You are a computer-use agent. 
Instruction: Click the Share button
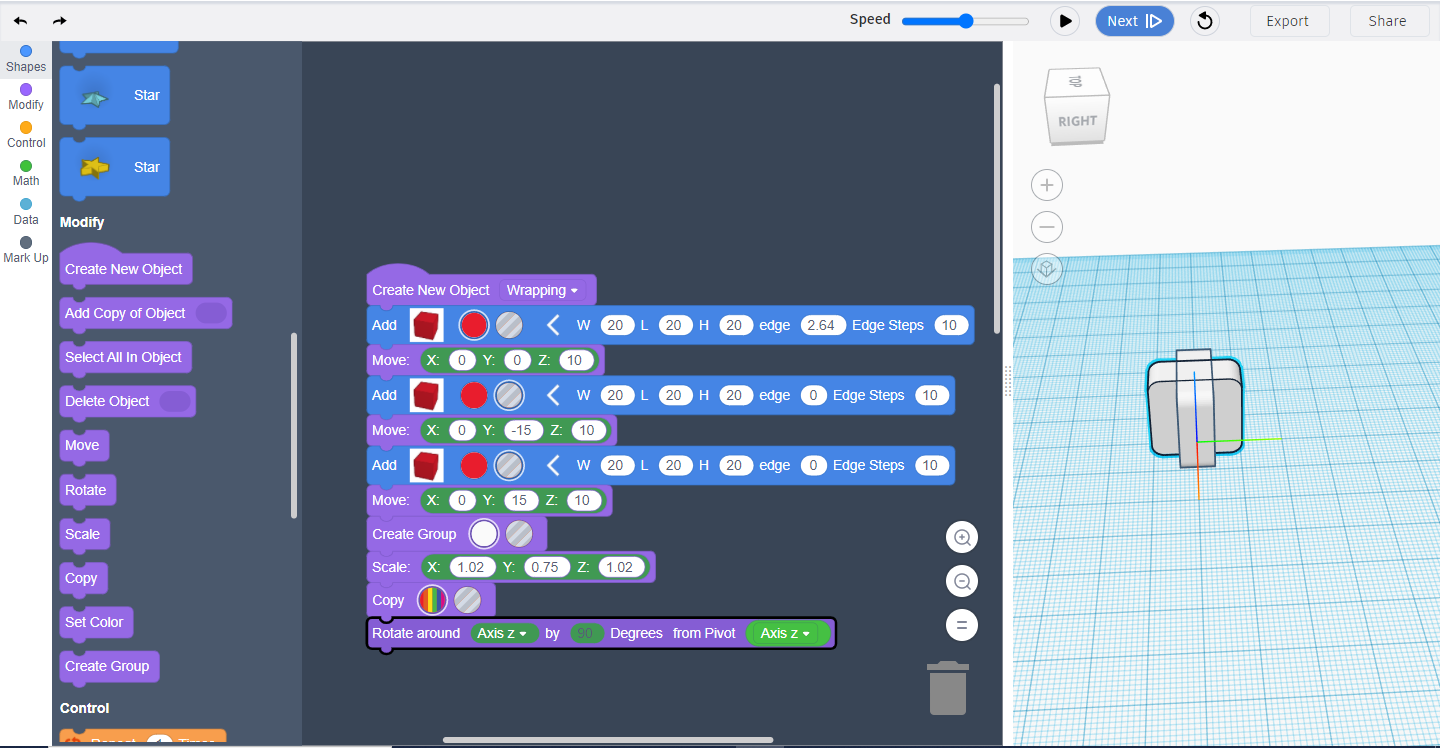1387,21
